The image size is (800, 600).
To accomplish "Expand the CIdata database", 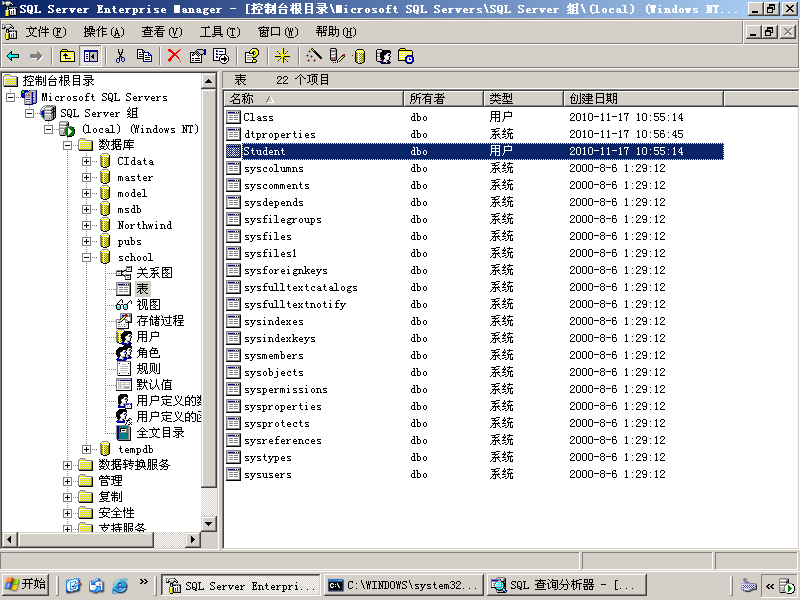I will pos(87,162).
